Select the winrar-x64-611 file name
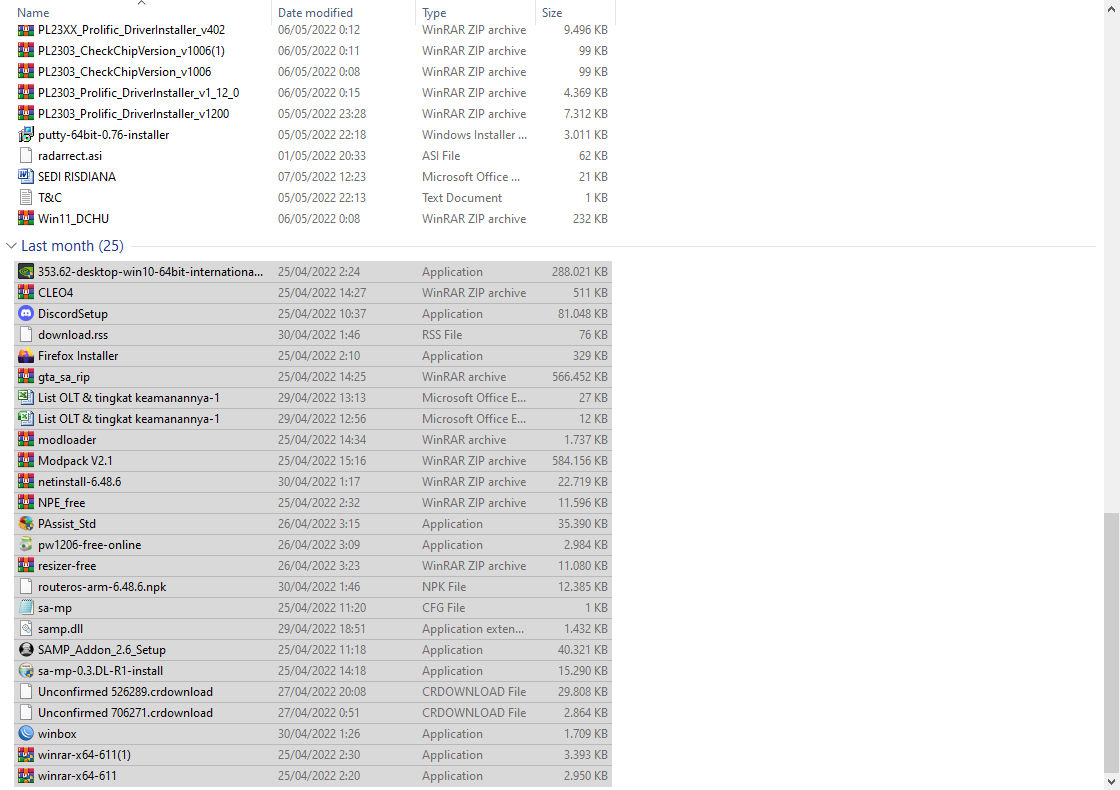Image resolution: width=1120 pixels, height=790 pixels. point(77,776)
